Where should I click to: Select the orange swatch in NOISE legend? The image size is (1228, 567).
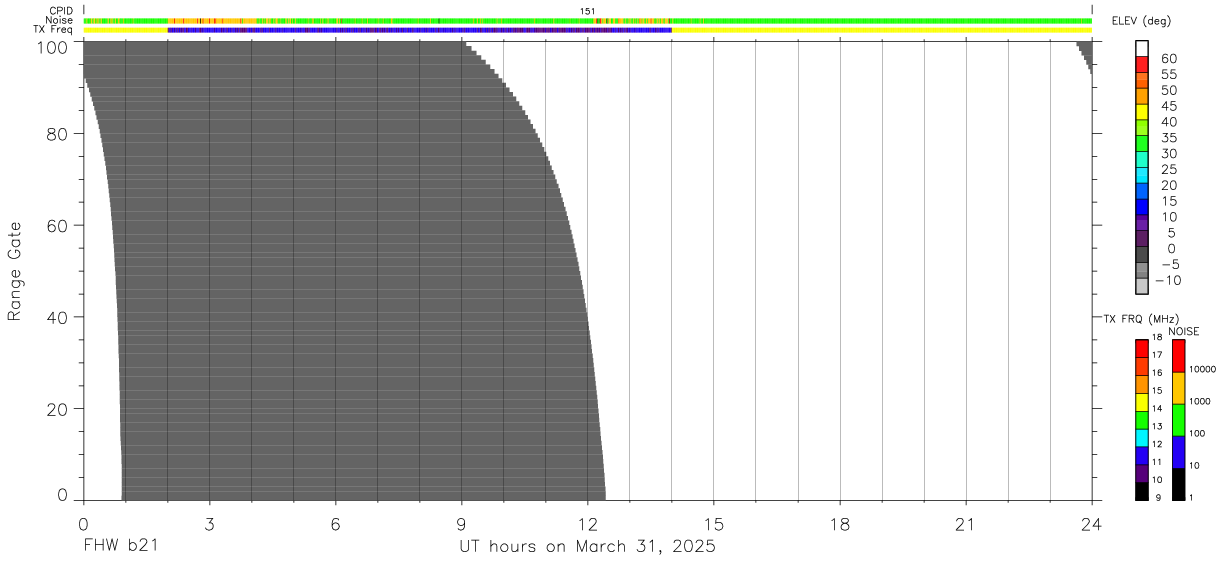point(1178,388)
